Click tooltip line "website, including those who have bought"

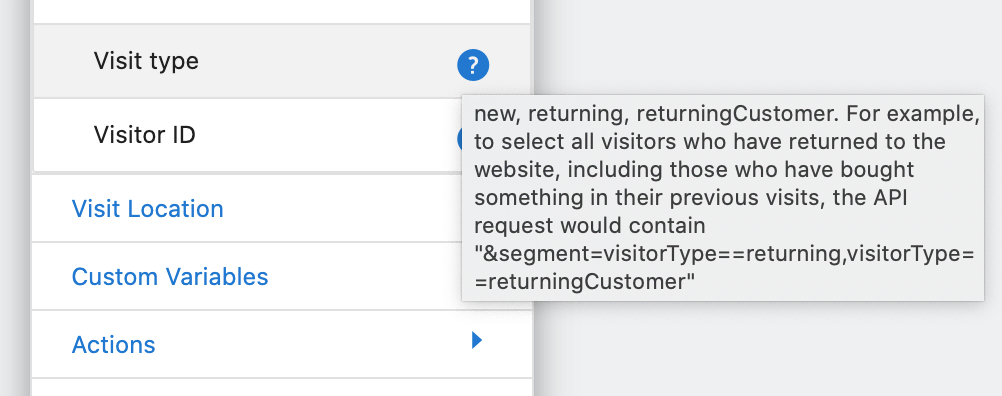click(x=694, y=171)
